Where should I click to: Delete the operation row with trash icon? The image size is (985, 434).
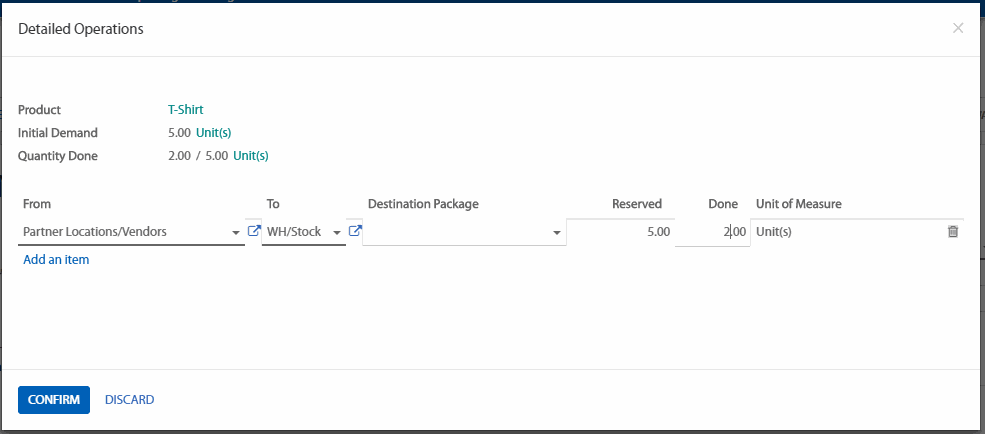tap(952, 232)
